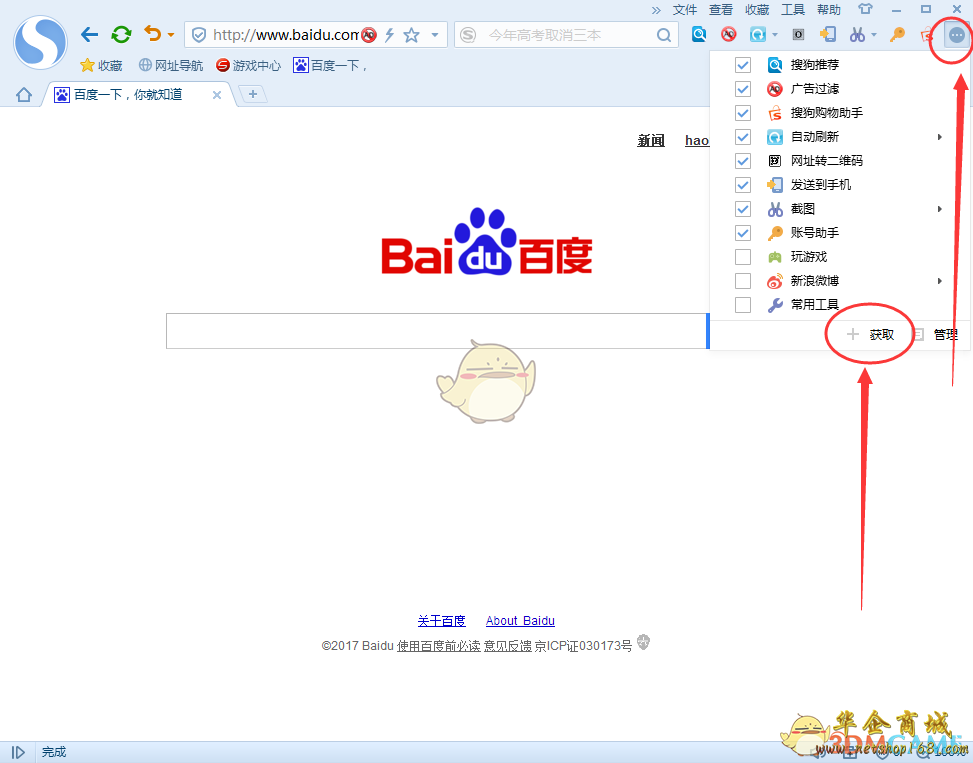
Task: Open auto-refresh toolbar dropdown arrow
Action: coord(775,35)
